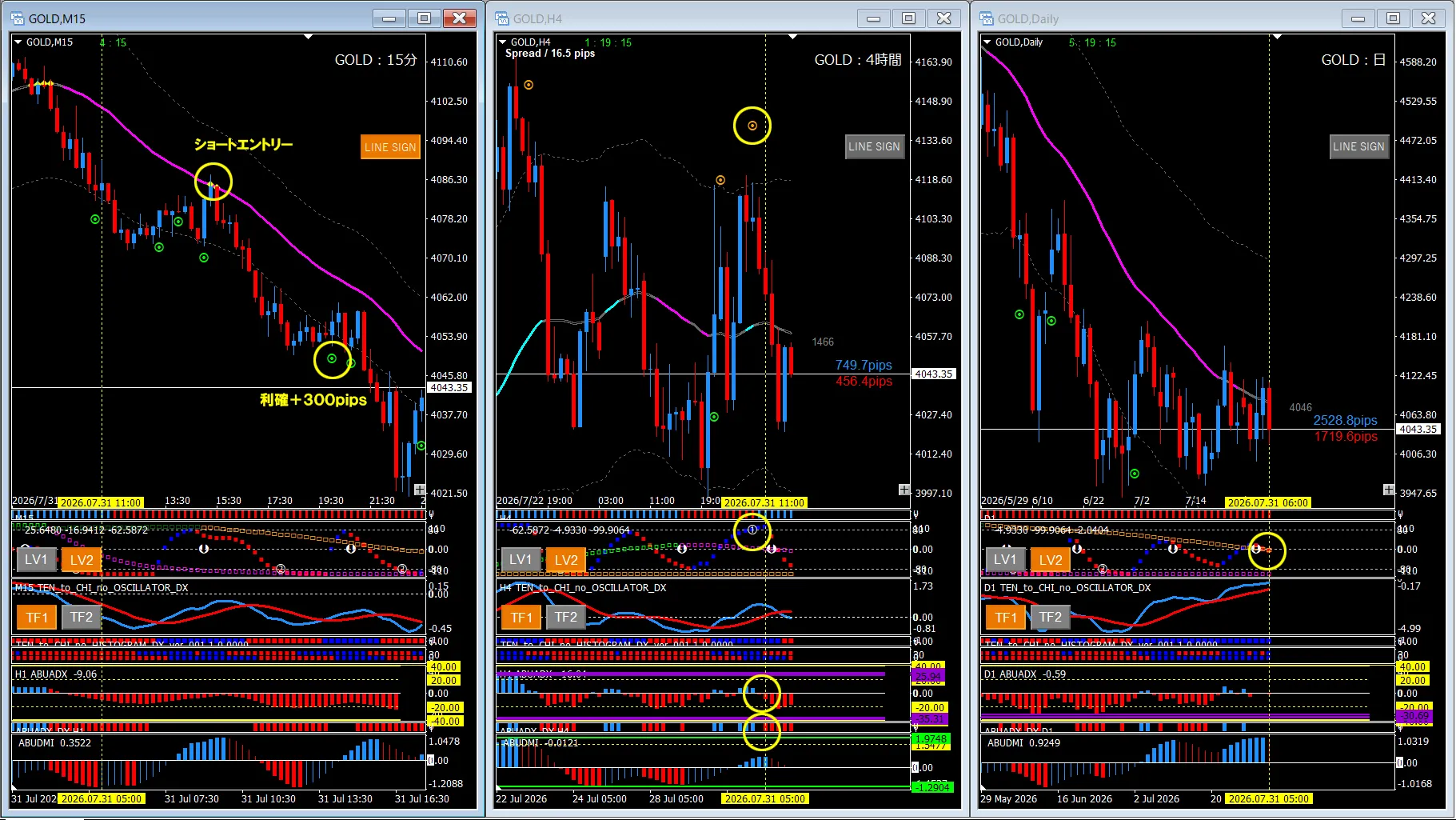Open the dropdown arrow beside GOLD,Daily label
The image size is (1456, 820).
click(987, 42)
